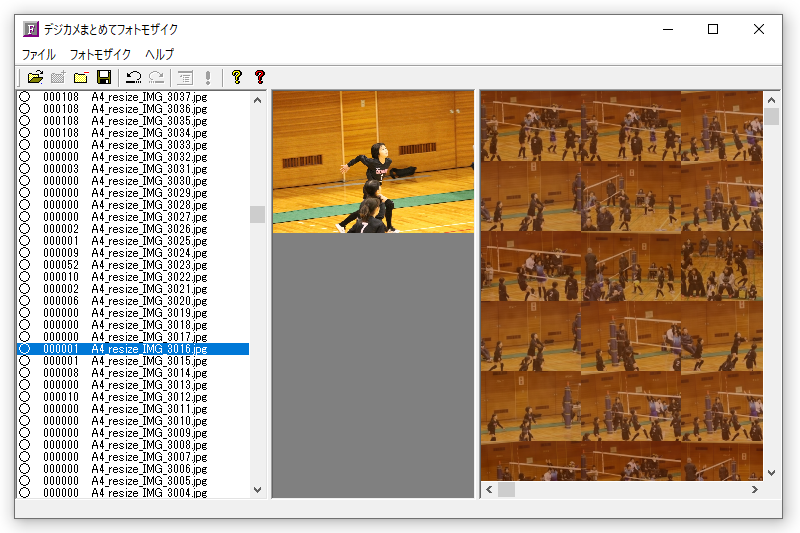Screen dimensions: 800x533
Task: Click mosaic panel vertical scrollbar up arrow
Action: tap(771, 100)
